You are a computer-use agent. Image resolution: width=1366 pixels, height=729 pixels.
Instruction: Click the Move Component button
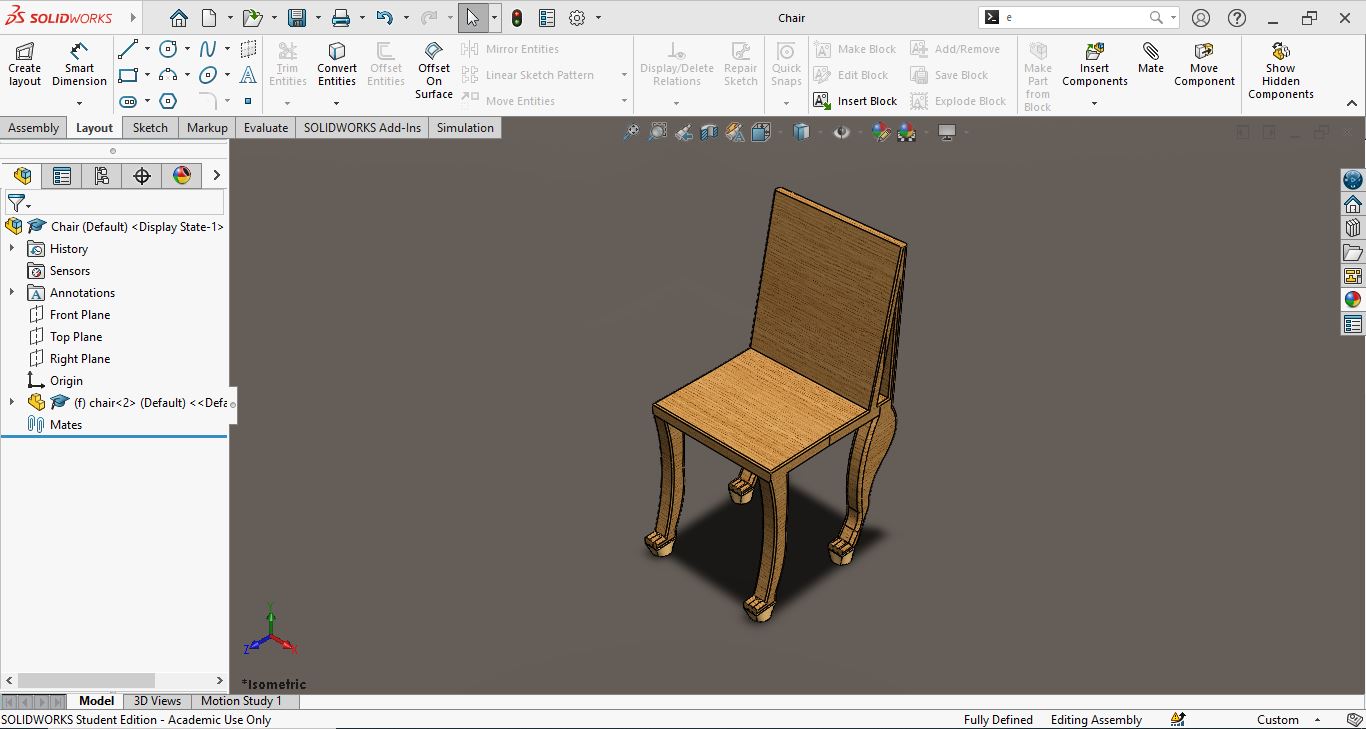1204,64
